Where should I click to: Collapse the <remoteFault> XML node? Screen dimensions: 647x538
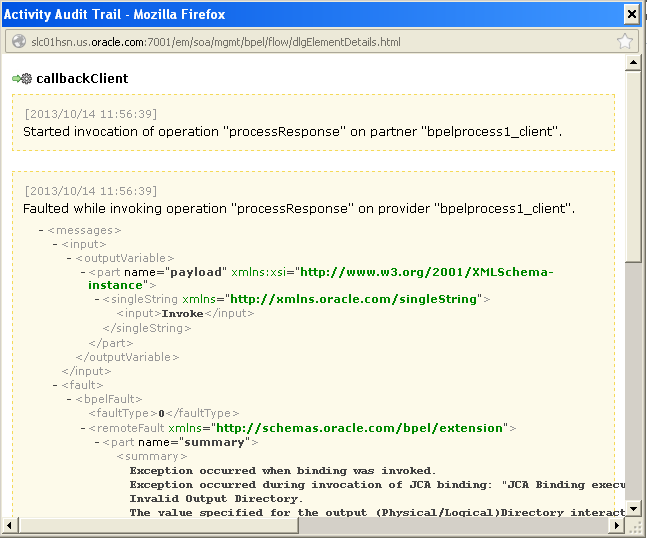(83, 428)
